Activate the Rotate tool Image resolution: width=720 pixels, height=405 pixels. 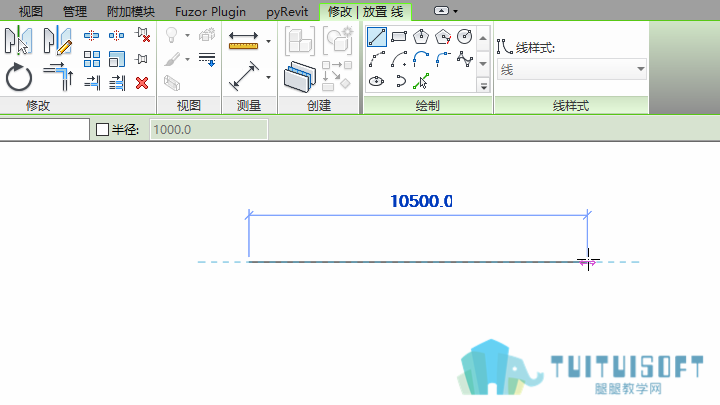point(19,76)
